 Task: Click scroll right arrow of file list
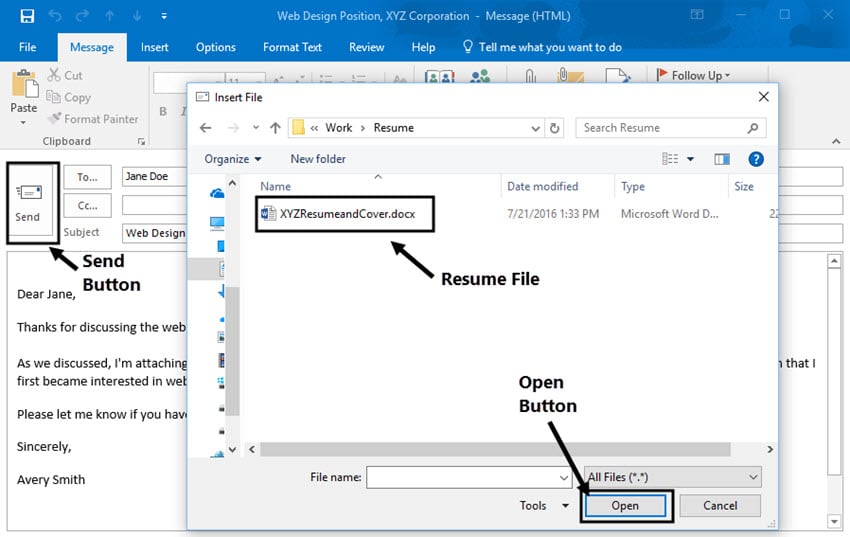pyautogui.click(x=770, y=449)
